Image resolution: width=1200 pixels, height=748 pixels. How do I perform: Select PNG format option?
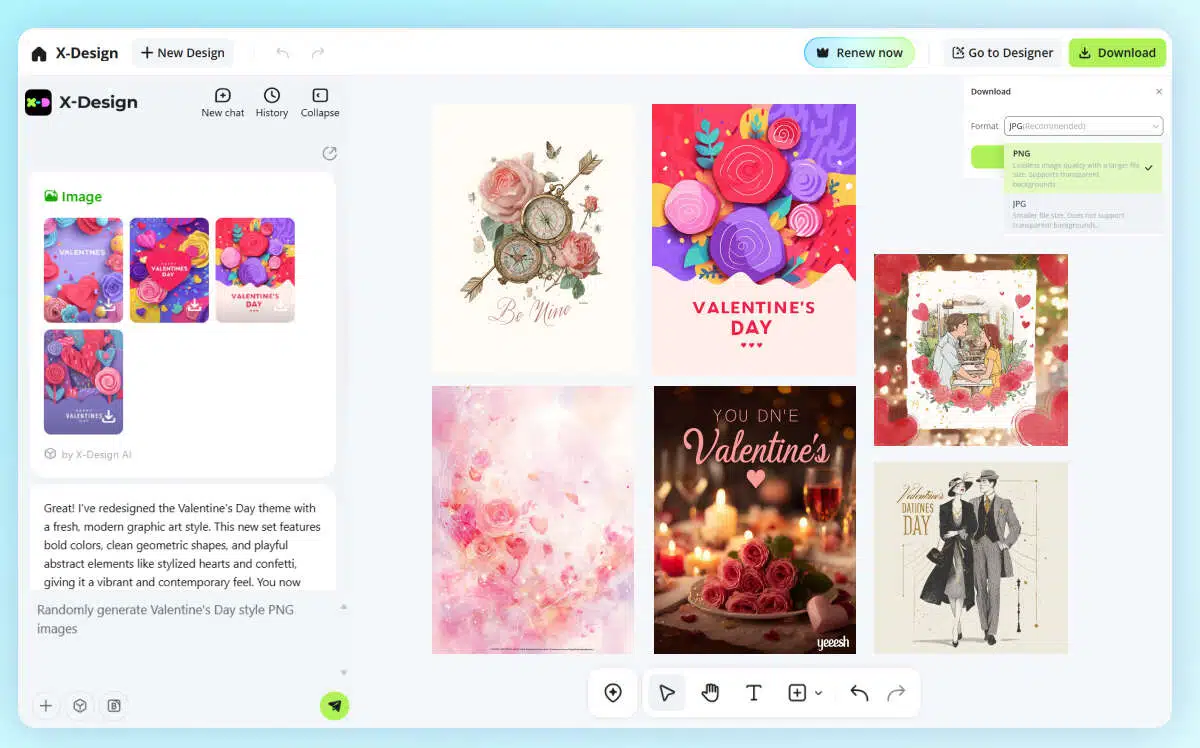coord(1082,167)
